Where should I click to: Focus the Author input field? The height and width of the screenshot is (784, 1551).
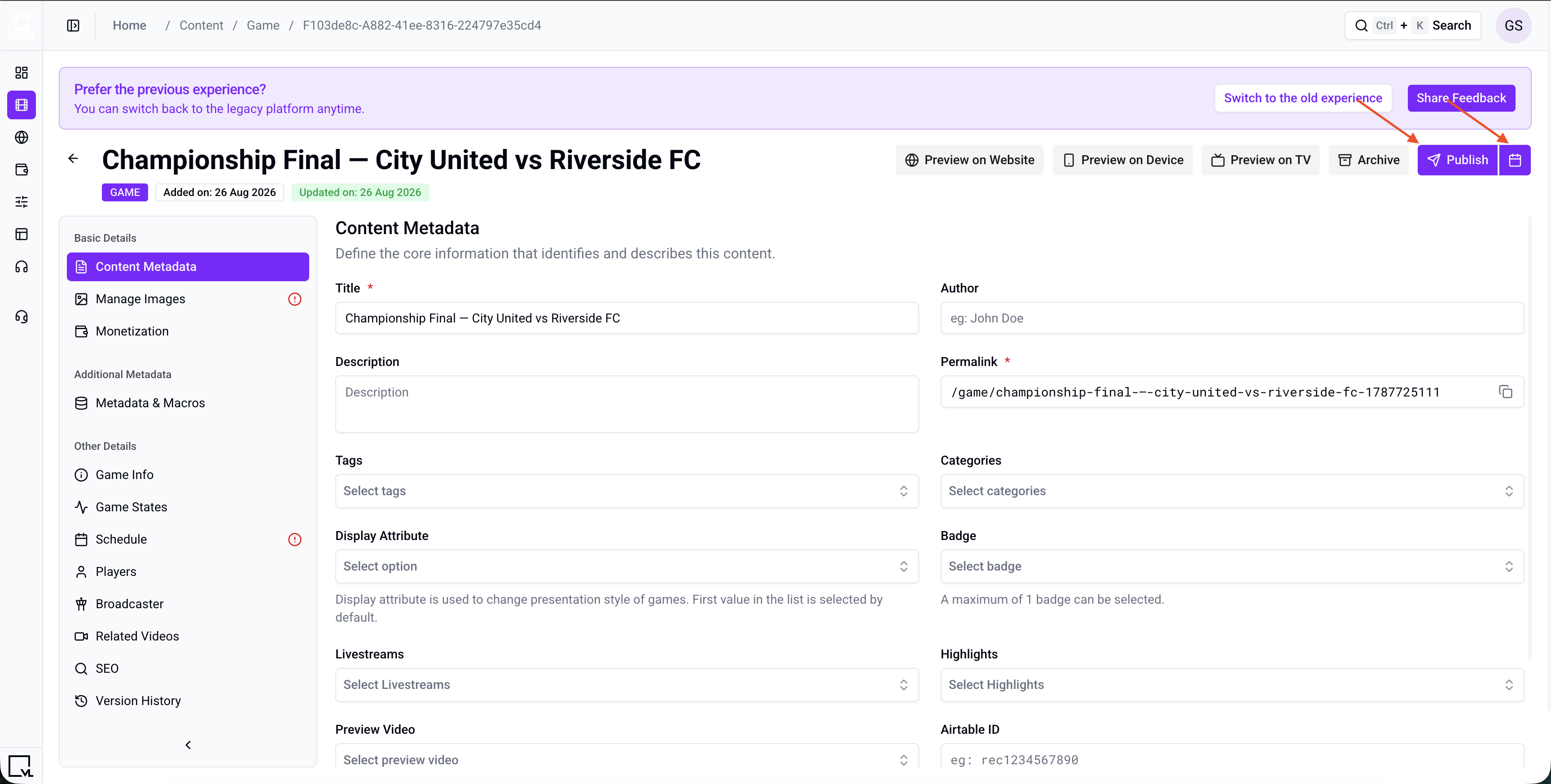(x=1232, y=318)
